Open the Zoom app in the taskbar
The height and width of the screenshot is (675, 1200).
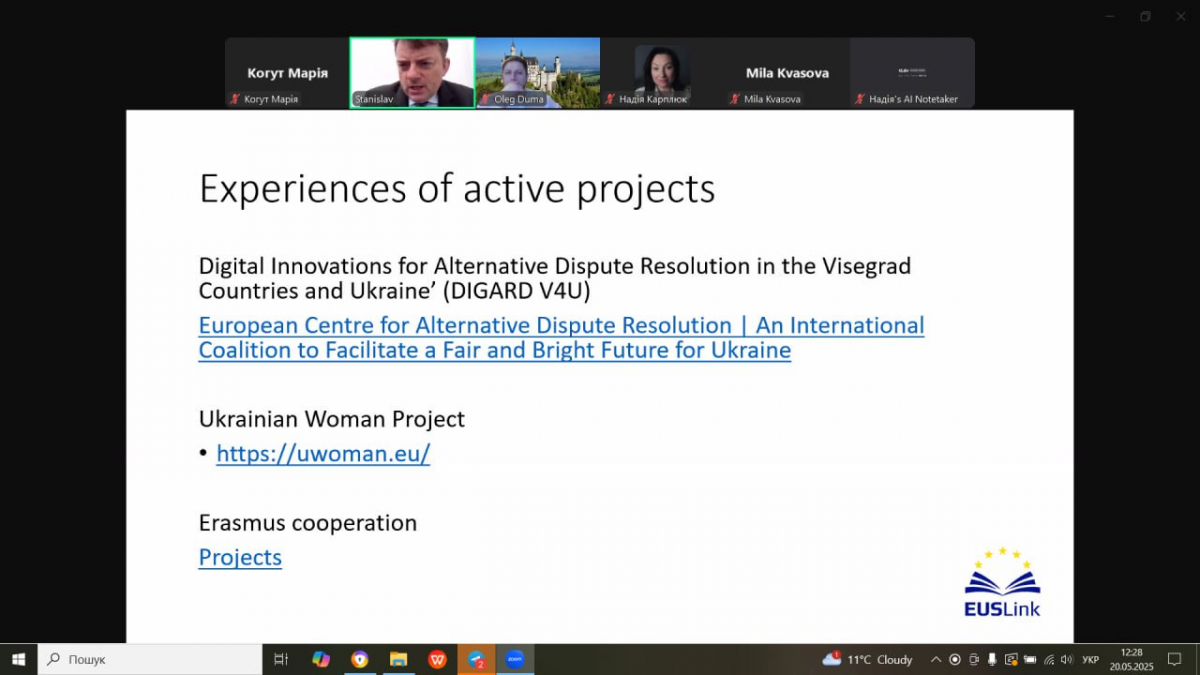[515, 660]
